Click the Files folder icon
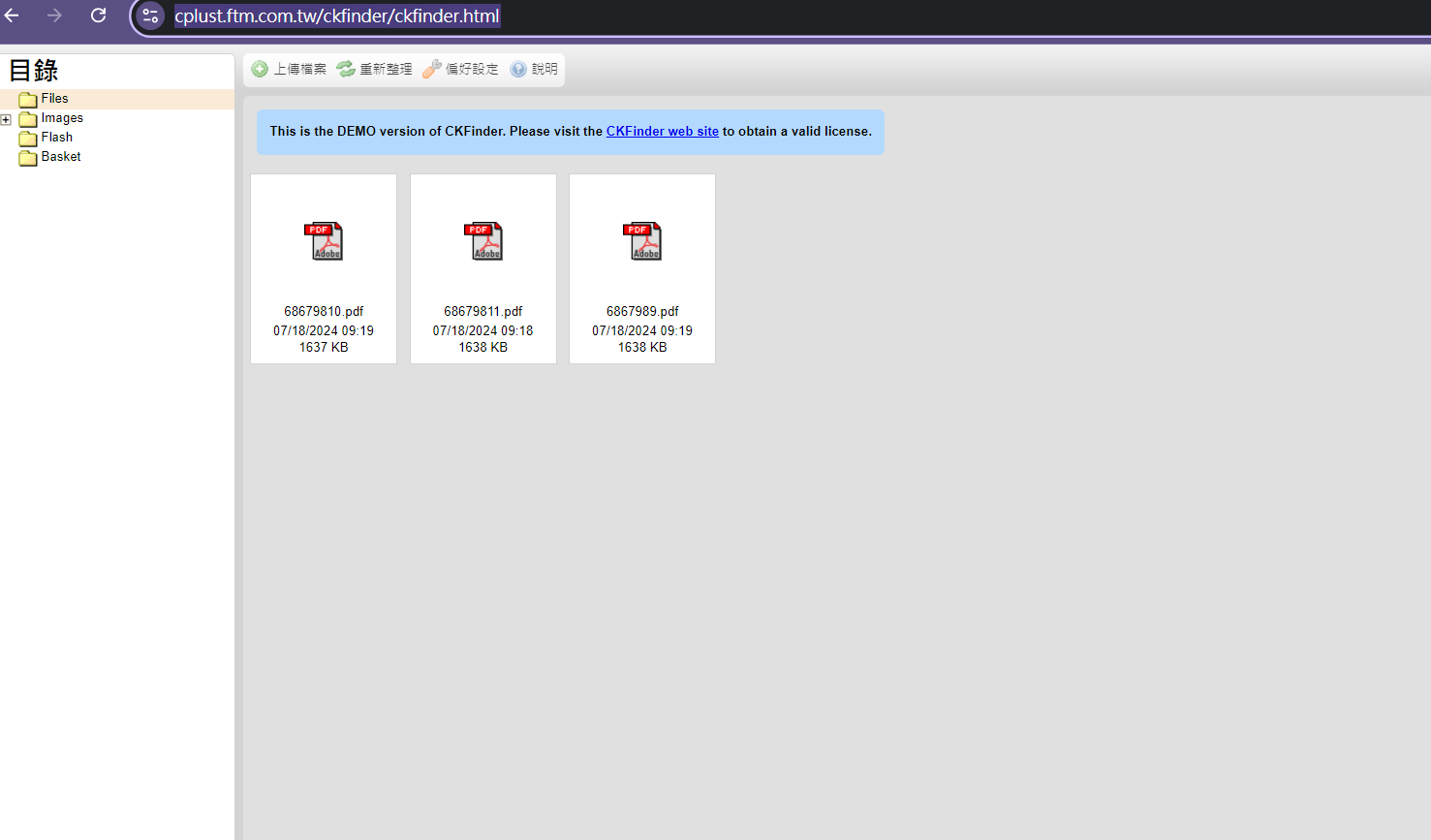Viewport: 1431px width, 840px height. tap(28, 99)
